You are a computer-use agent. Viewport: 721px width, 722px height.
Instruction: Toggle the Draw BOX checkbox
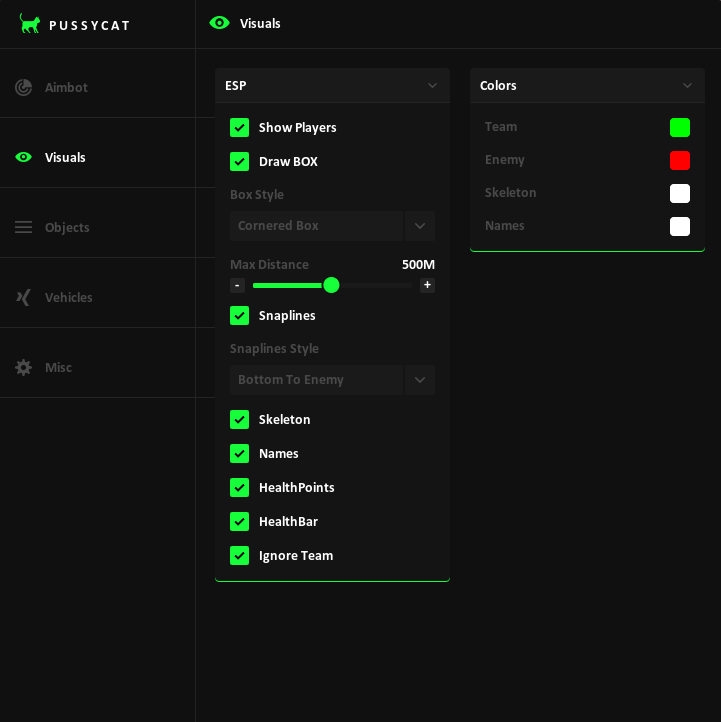pos(240,161)
